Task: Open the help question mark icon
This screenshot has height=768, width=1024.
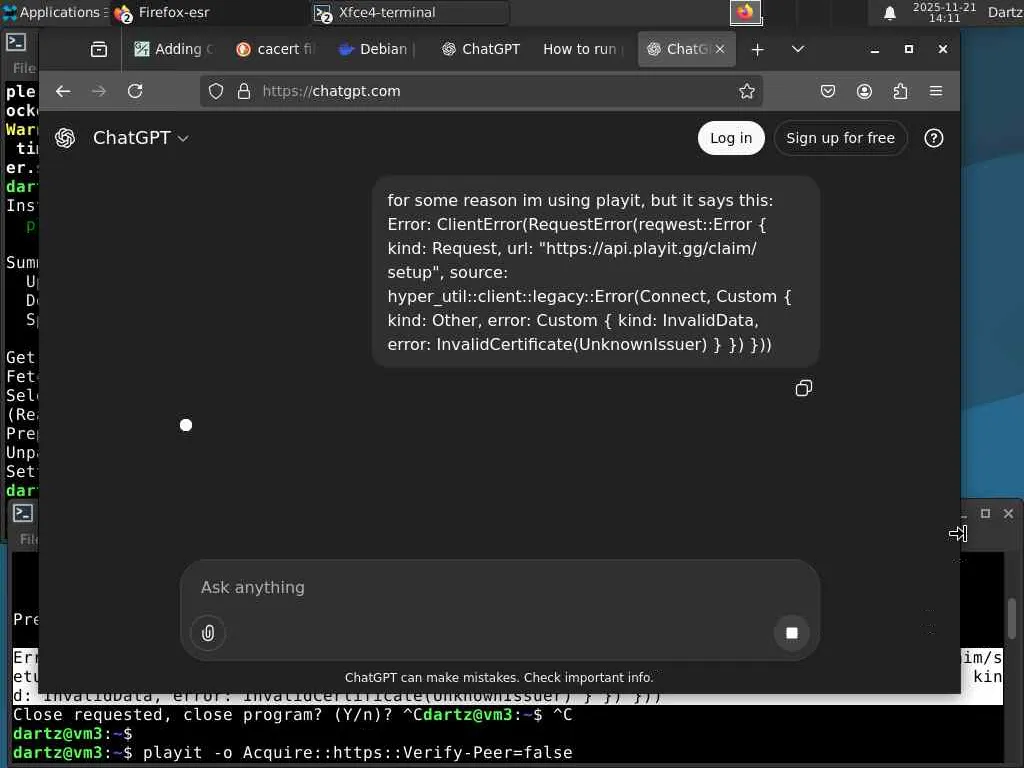Action: 933,138
